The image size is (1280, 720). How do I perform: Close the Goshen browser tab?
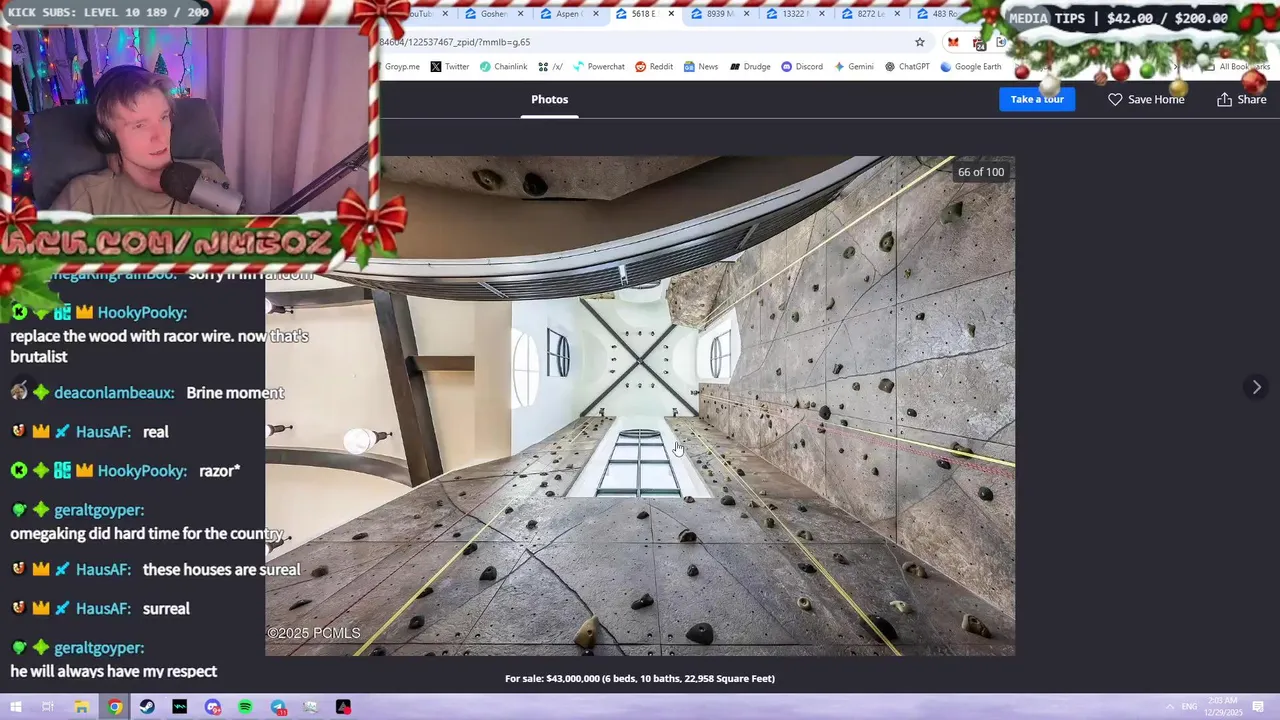(521, 14)
